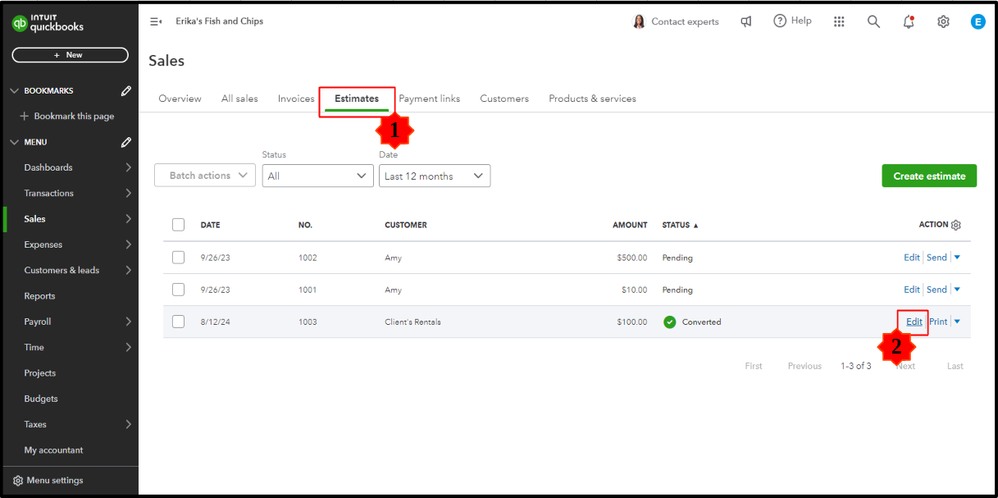Click the plus icon for Bookmark this page

pos(25,117)
